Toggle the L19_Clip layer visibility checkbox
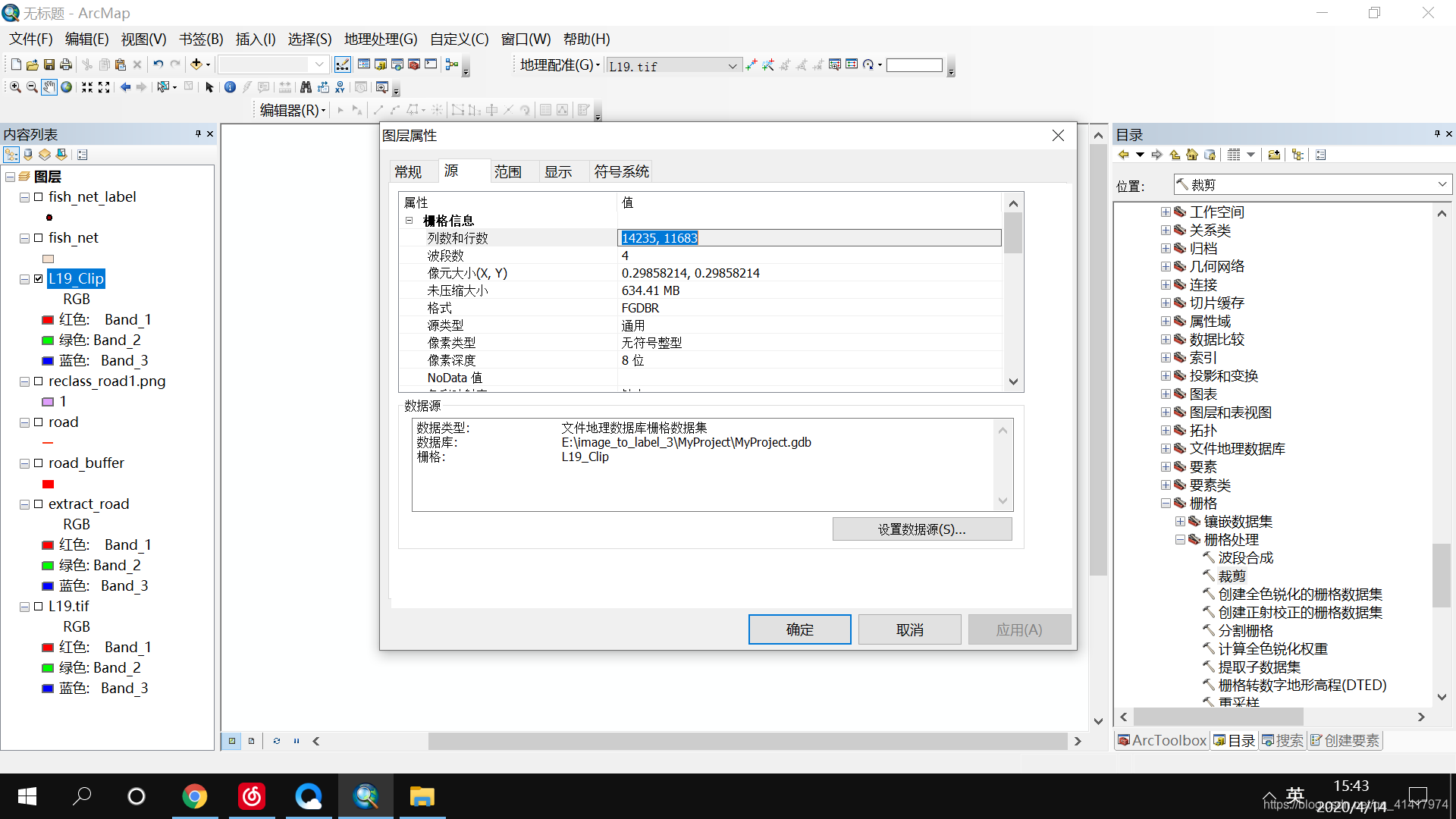 tap(39, 279)
